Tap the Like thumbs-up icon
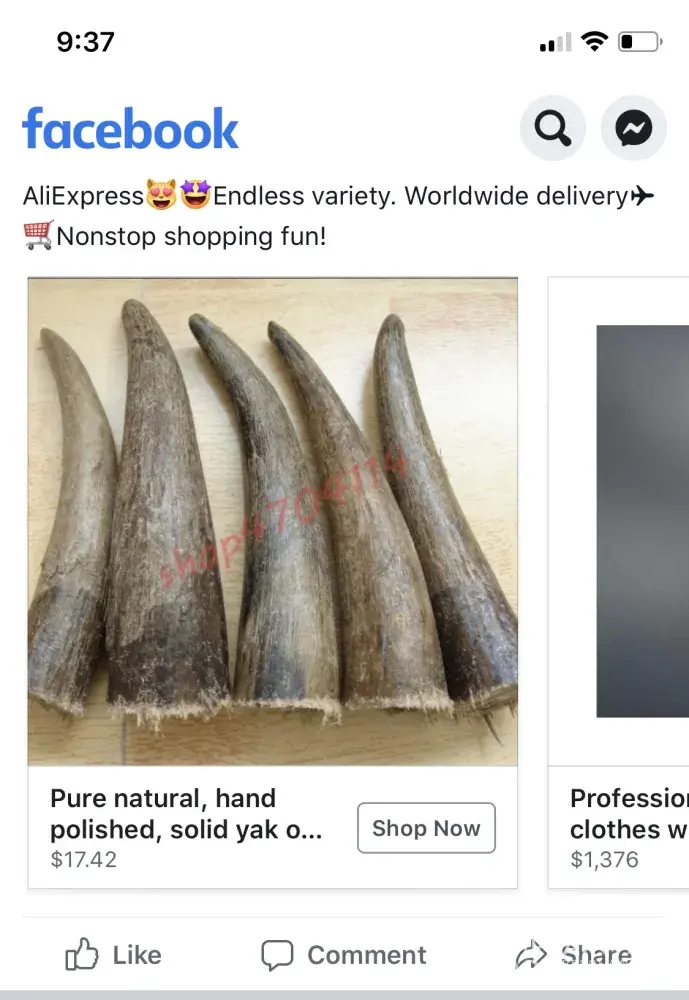 [x=82, y=954]
